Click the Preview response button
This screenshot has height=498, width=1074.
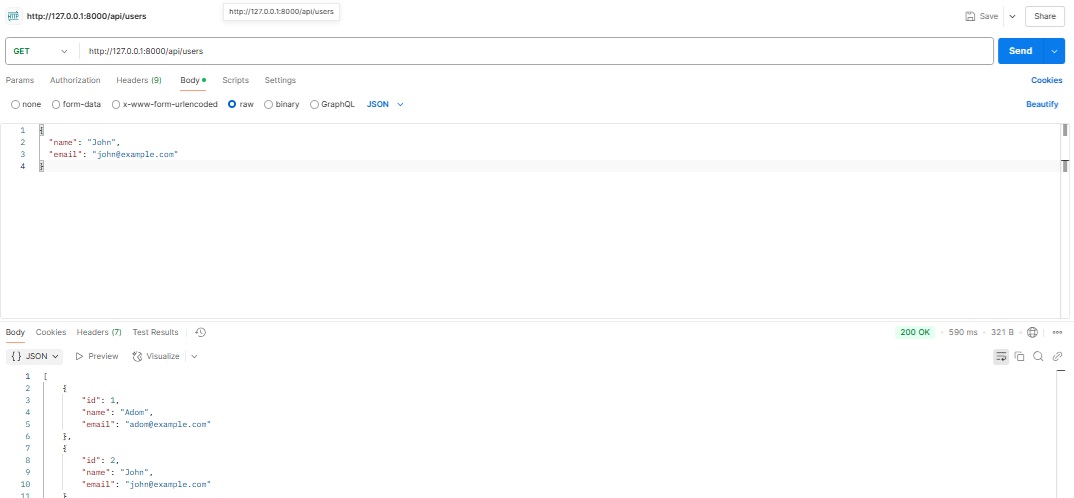tap(97, 356)
